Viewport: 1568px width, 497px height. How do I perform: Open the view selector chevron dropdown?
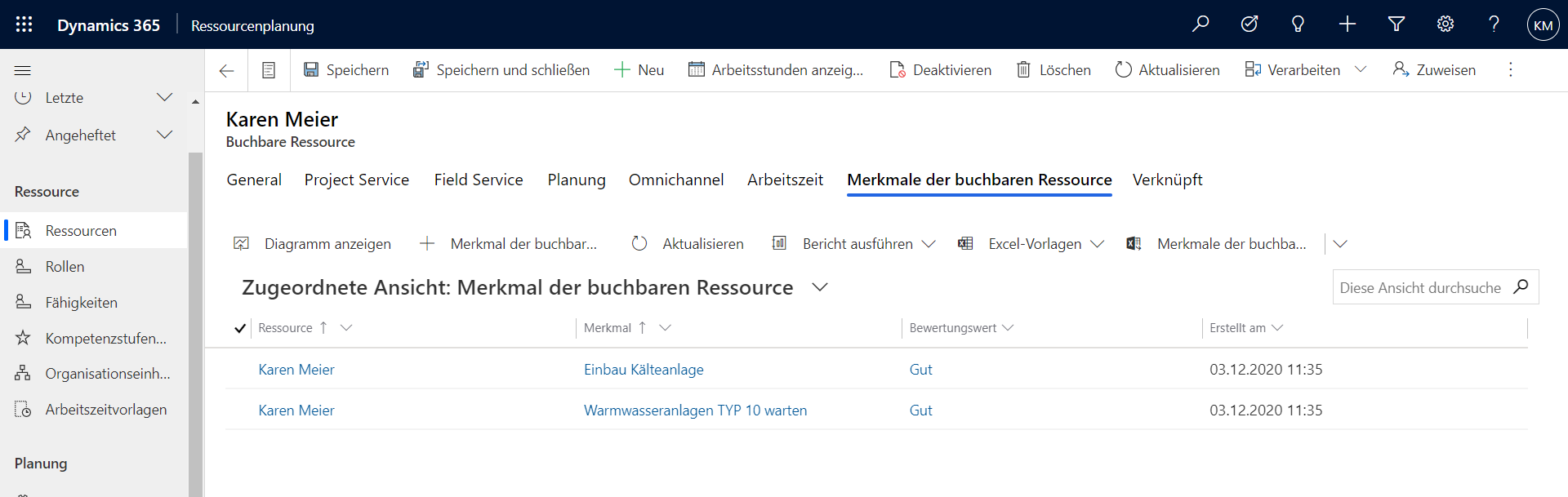click(820, 287)
